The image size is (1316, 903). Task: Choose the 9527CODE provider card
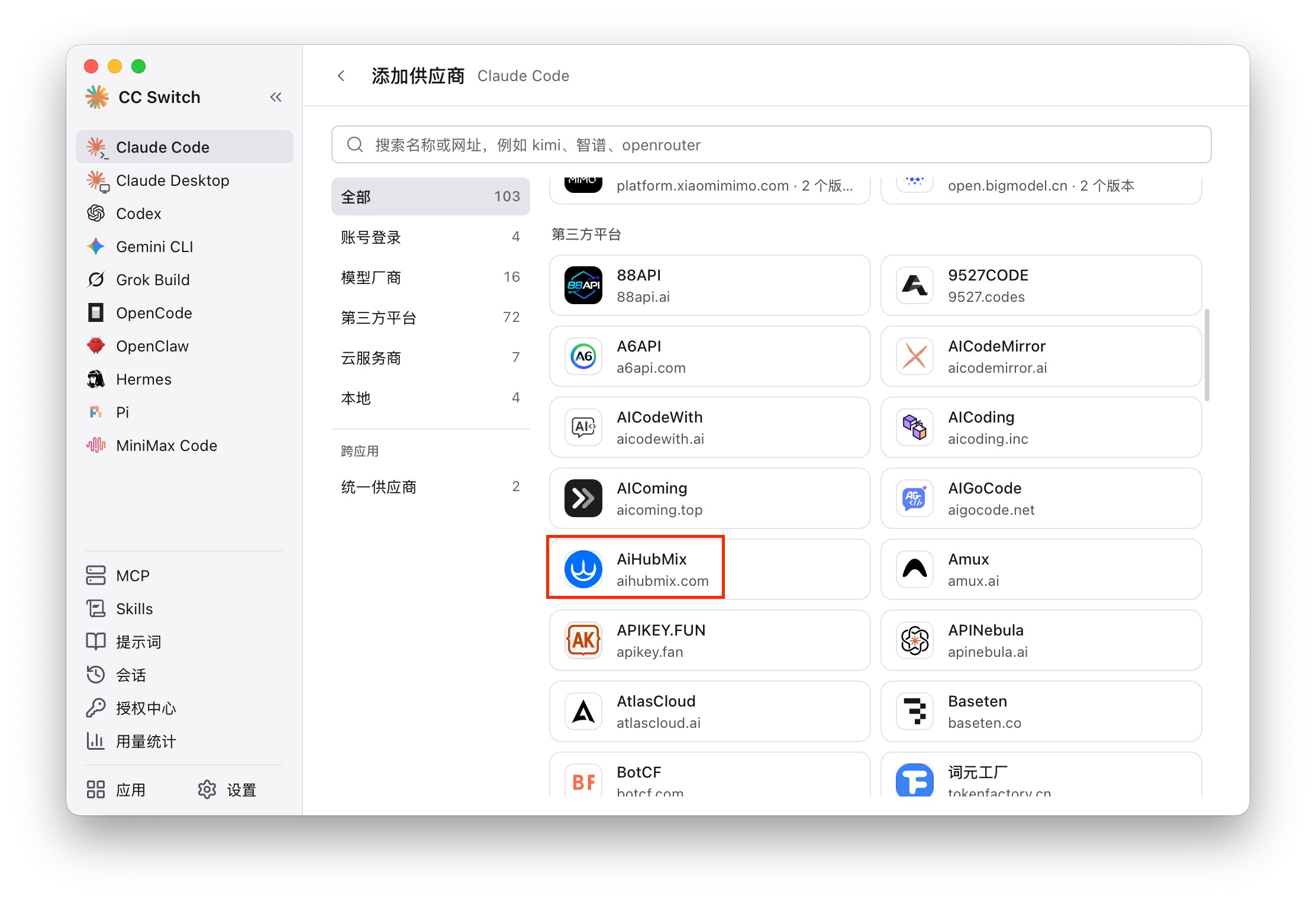(x=1041, y=285)
